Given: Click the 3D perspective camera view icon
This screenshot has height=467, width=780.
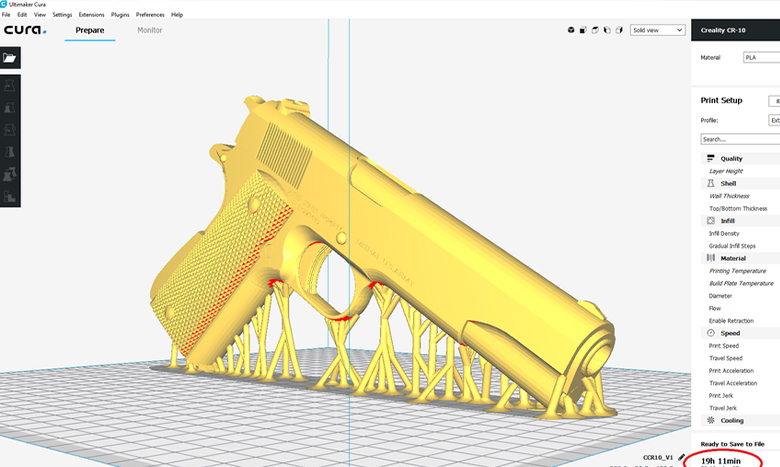Looking at the screenshot, I should pyautogui.click(x=571, y=30).
